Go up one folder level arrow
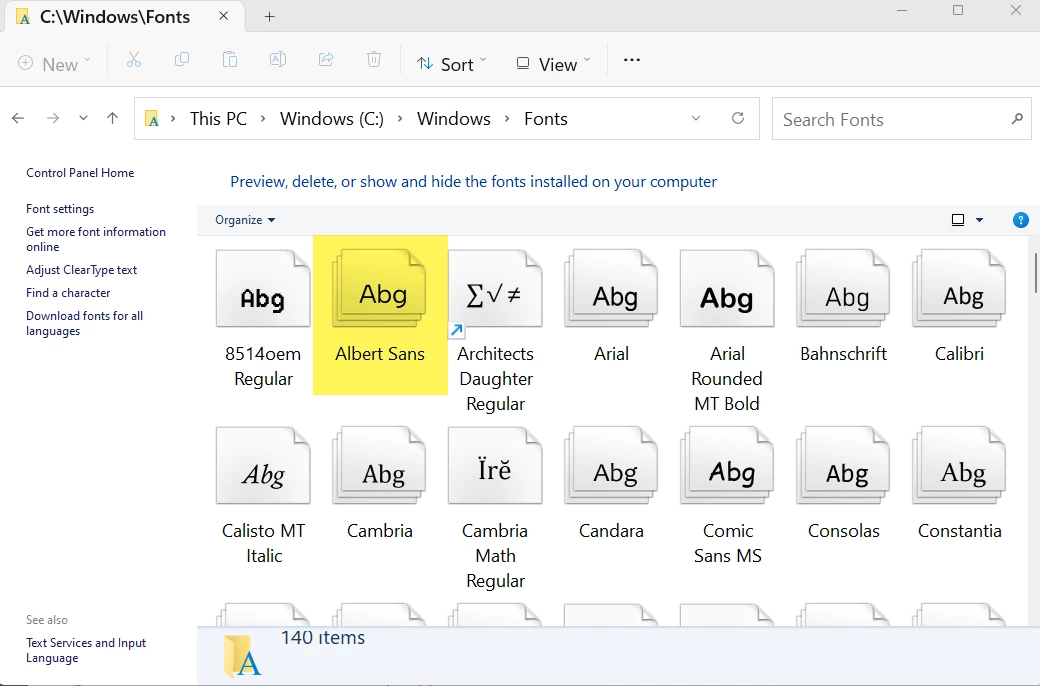This screenshot has width=1040, height=686. (113, 118)
